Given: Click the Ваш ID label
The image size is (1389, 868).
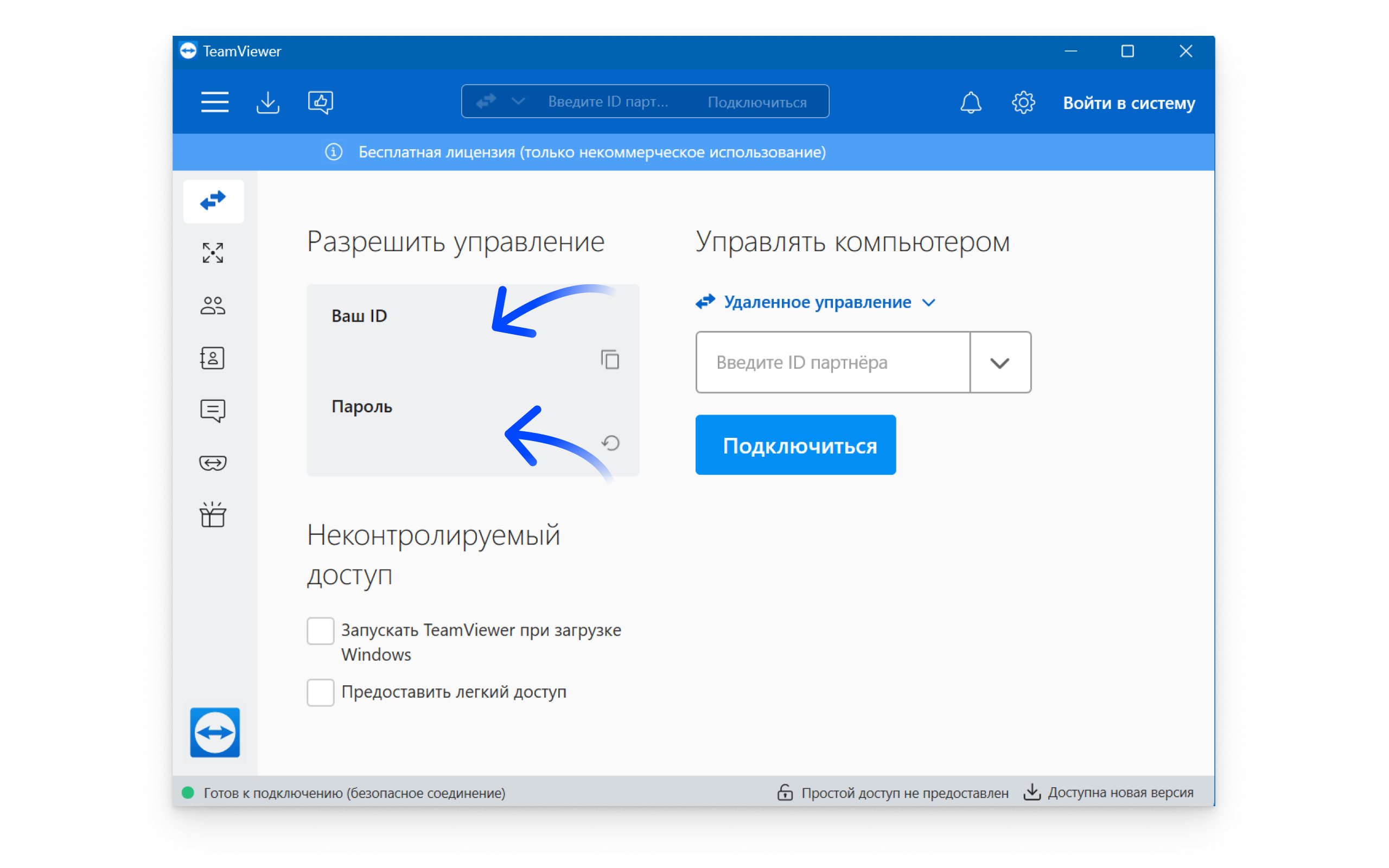Looking at the screenshot, I should [x=359, y=316].
